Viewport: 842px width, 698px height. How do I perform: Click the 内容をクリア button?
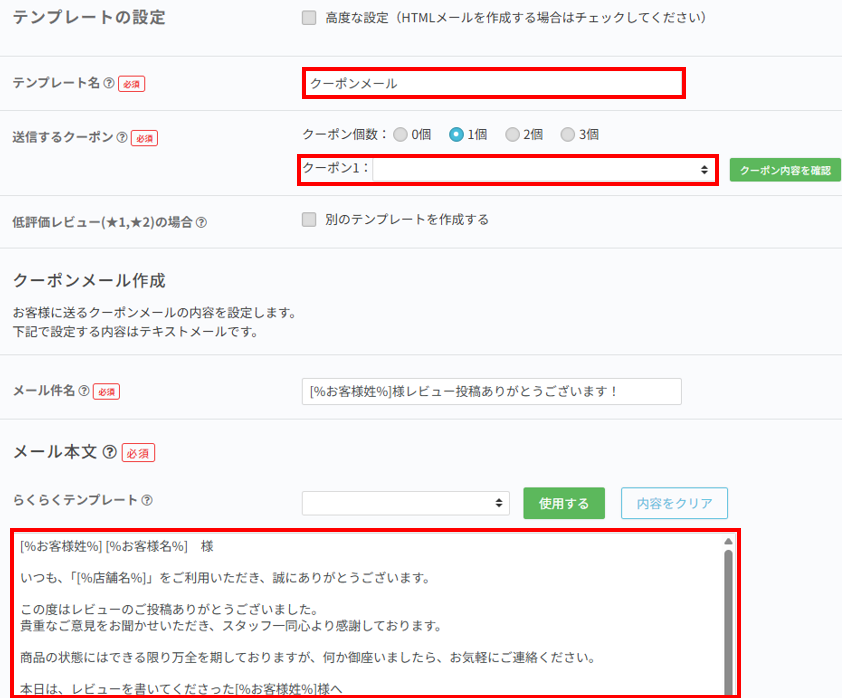click(x=673, y=503)
